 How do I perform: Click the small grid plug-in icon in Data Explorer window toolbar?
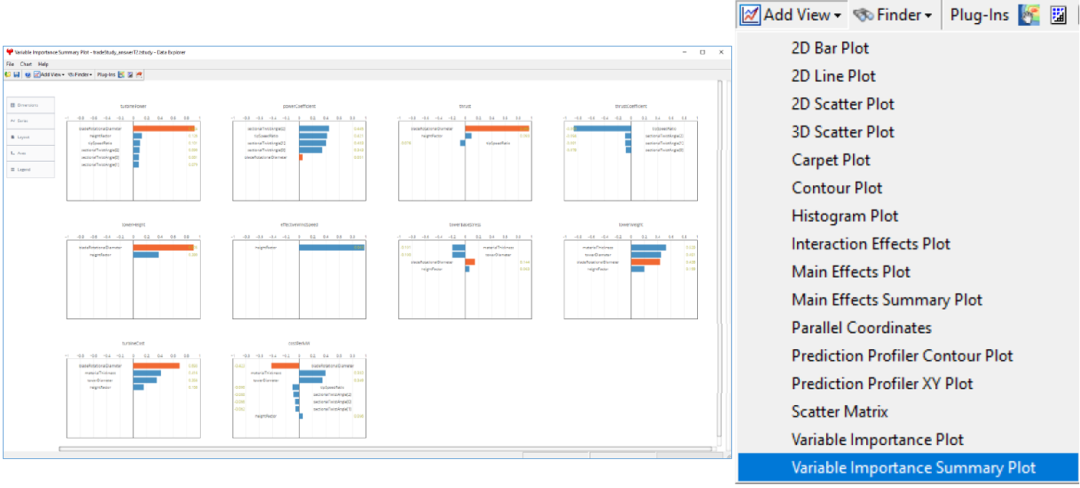[x=130, y=74]
